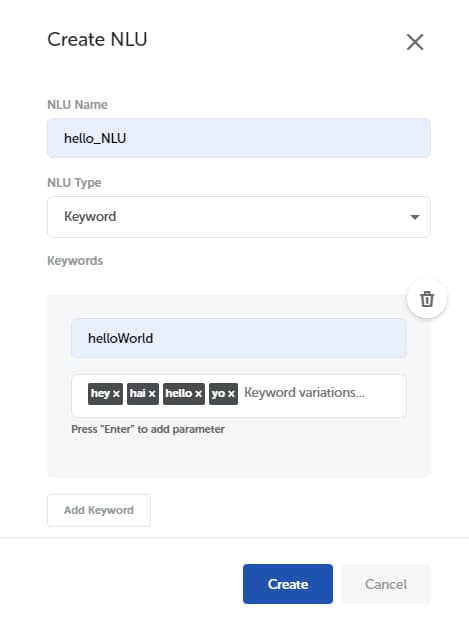Select the 'hai' chip label
469x624 pixels.
click(138, 393)
